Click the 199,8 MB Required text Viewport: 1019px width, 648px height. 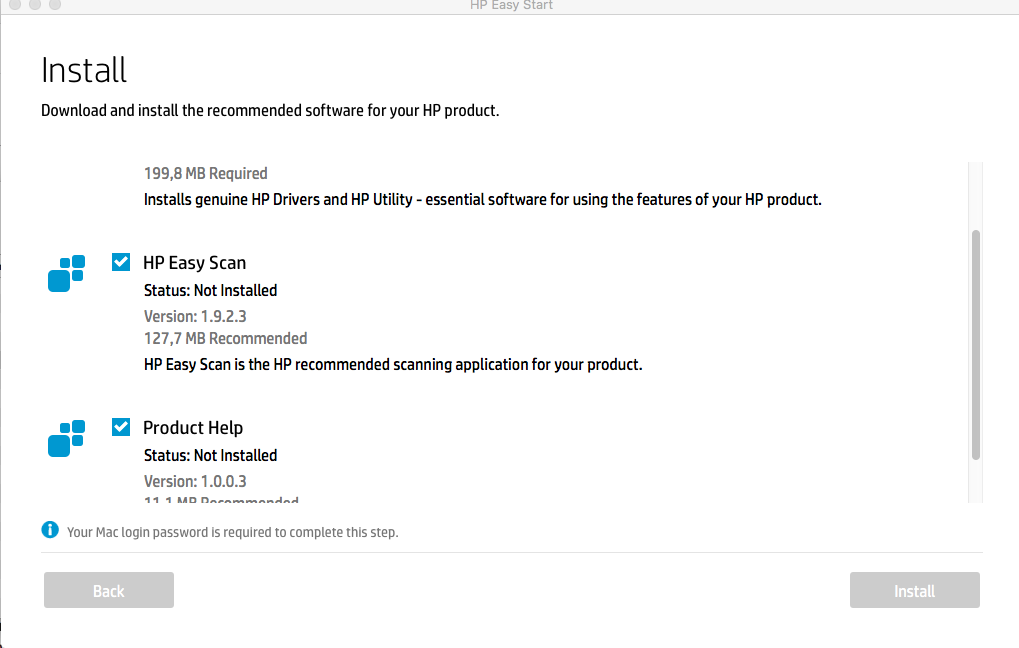coord(205,173)
